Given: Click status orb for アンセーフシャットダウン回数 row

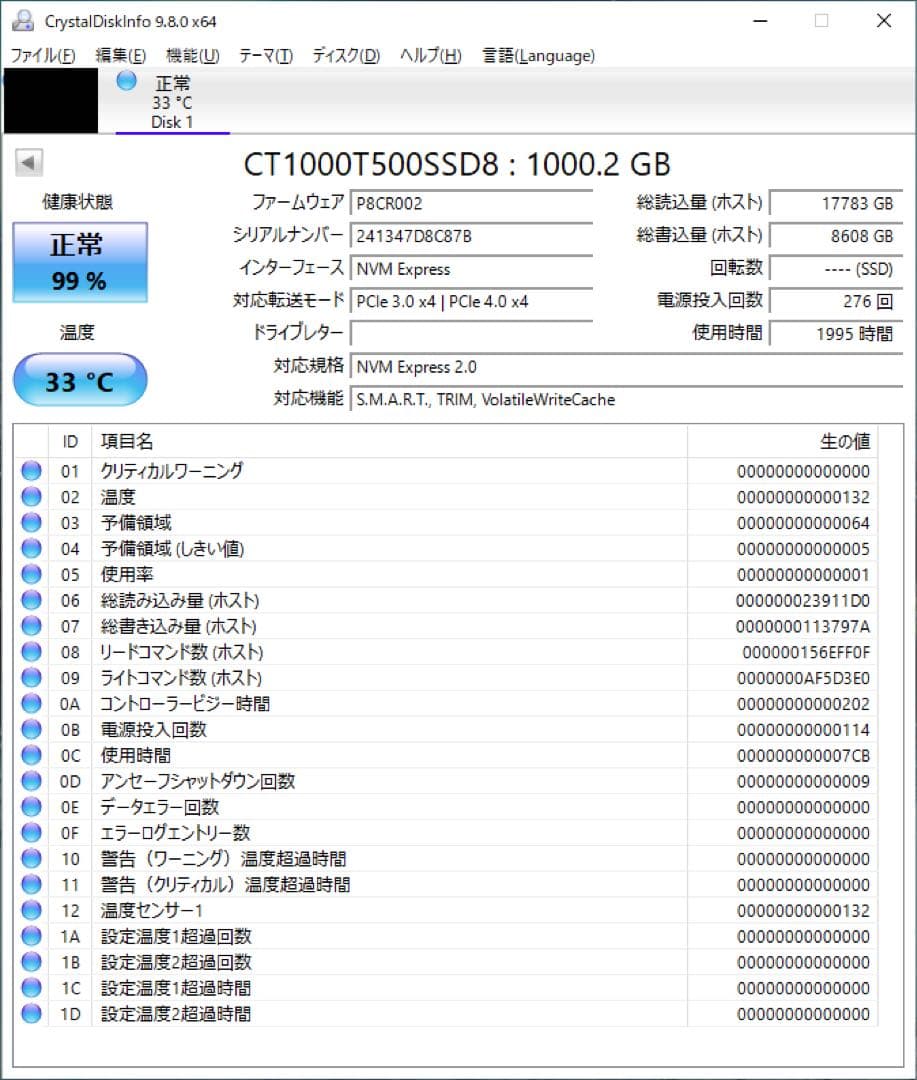Looking at the screenshot, I should coord(31,780).
